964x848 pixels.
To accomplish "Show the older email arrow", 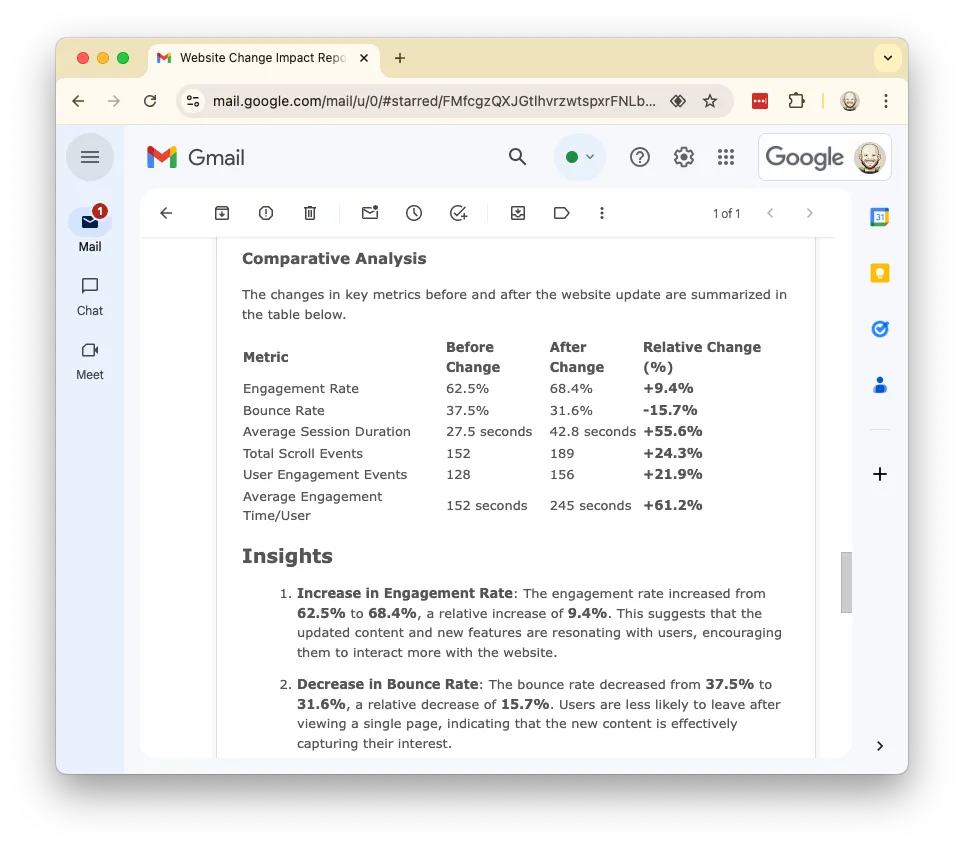I will coord(809,213).
